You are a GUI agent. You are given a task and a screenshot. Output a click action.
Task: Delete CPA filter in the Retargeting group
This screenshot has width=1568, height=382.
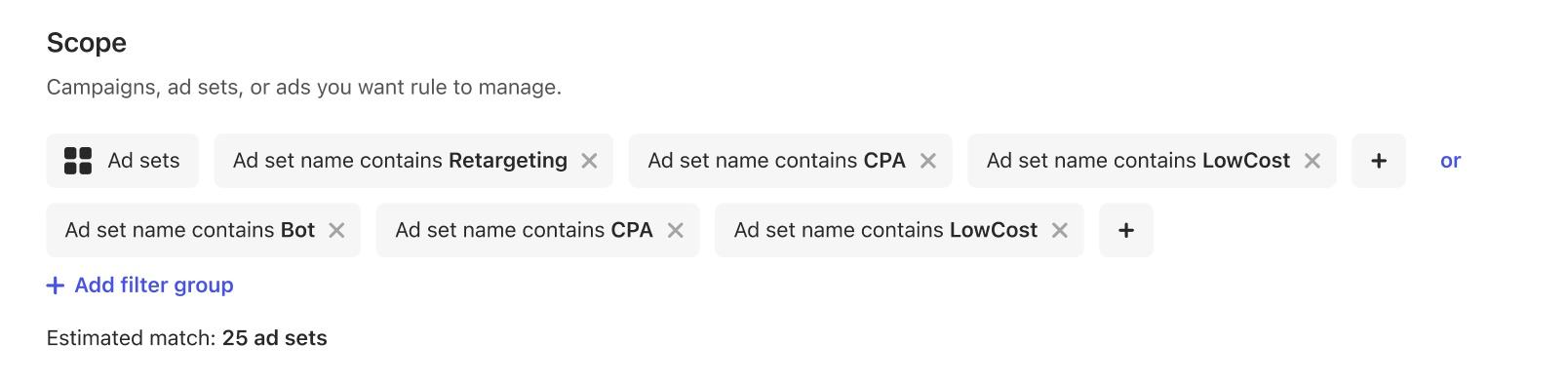pyautogui.click(x=928, y=161)
